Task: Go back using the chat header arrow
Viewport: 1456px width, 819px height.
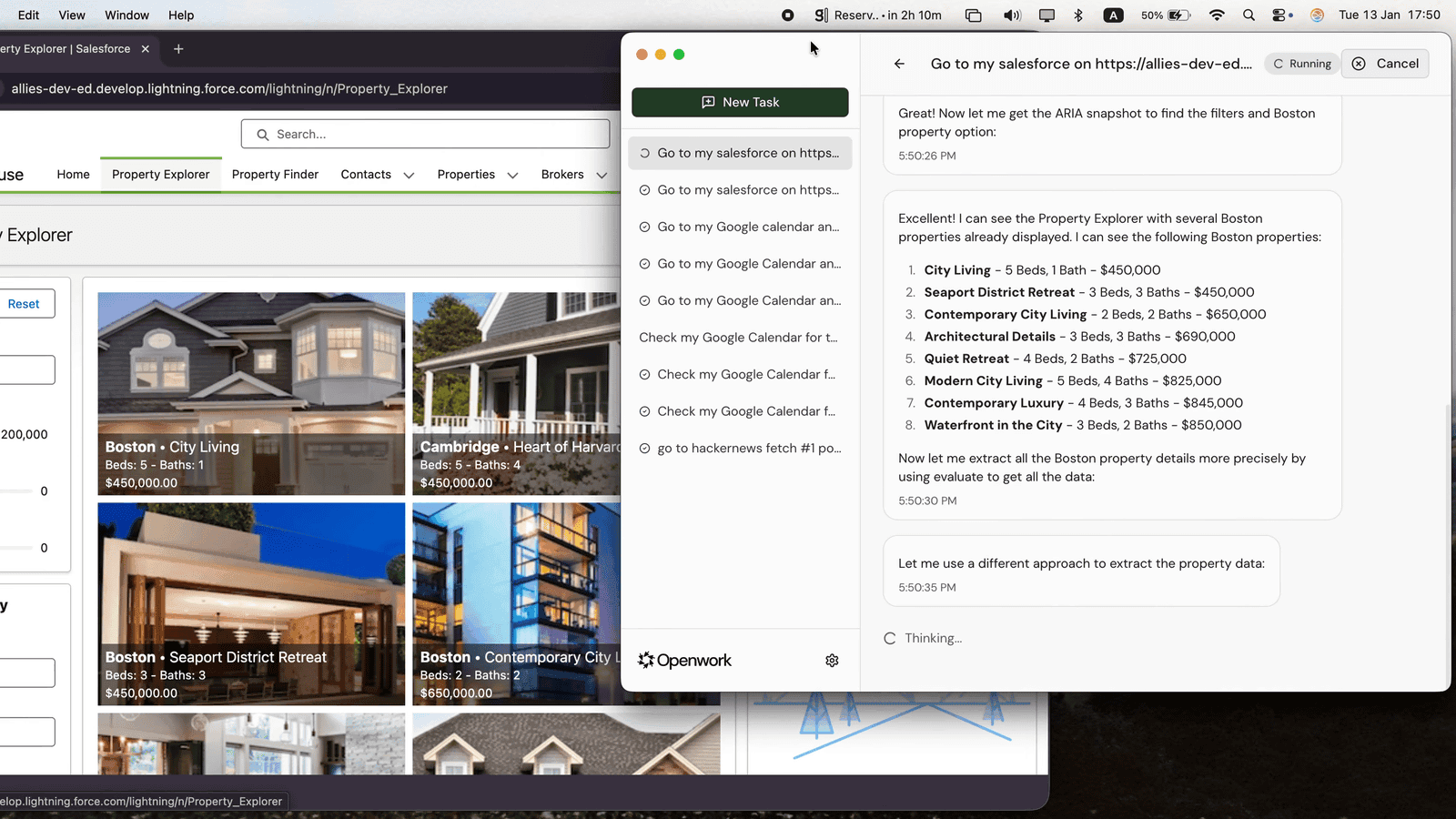Action: tap(899, 64)
